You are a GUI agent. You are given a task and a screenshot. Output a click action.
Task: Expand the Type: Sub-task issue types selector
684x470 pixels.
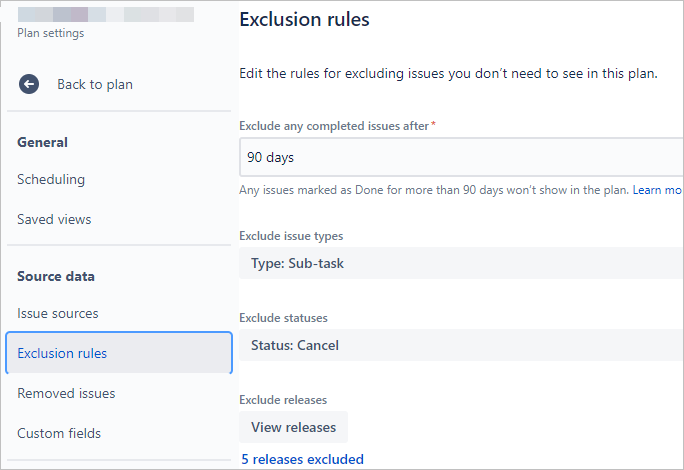462,263
